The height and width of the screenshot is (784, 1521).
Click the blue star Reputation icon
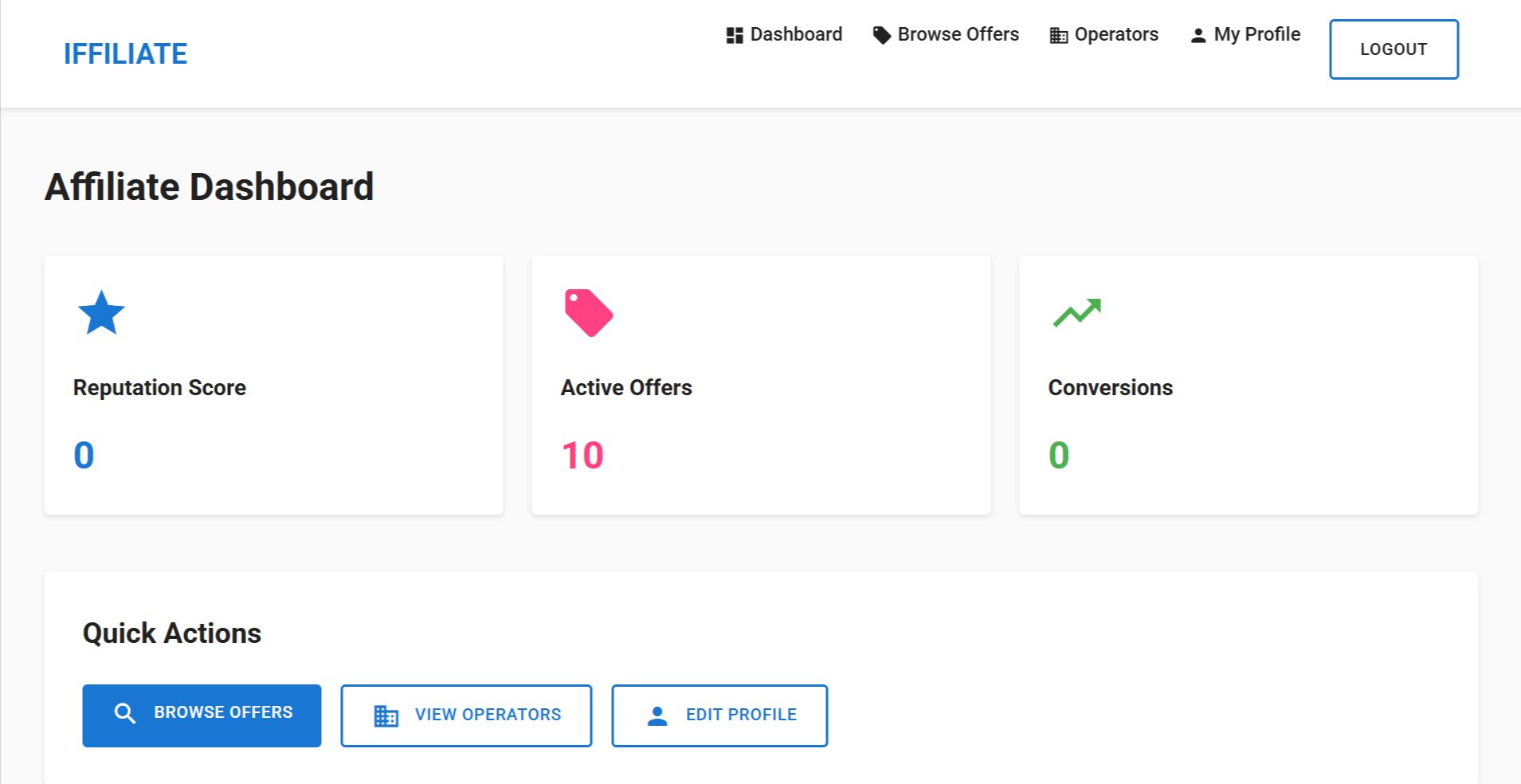pos(101,312)
